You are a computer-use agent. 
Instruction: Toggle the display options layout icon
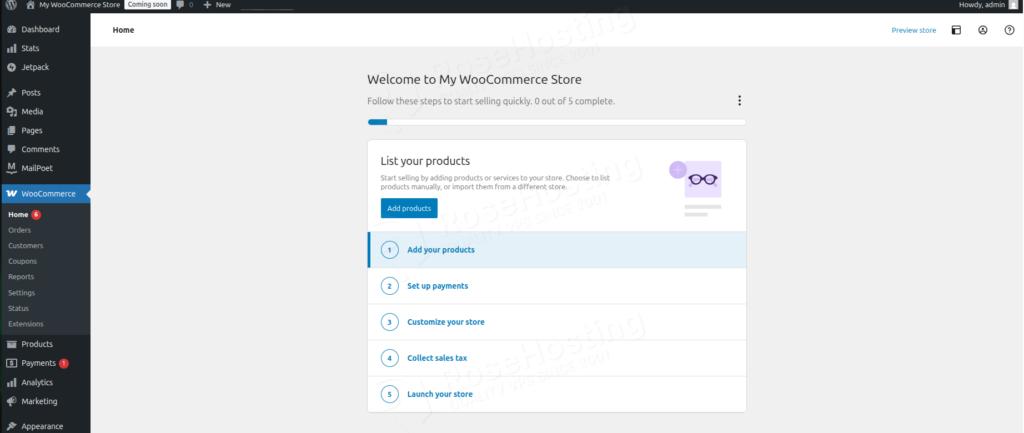(956, 30)
